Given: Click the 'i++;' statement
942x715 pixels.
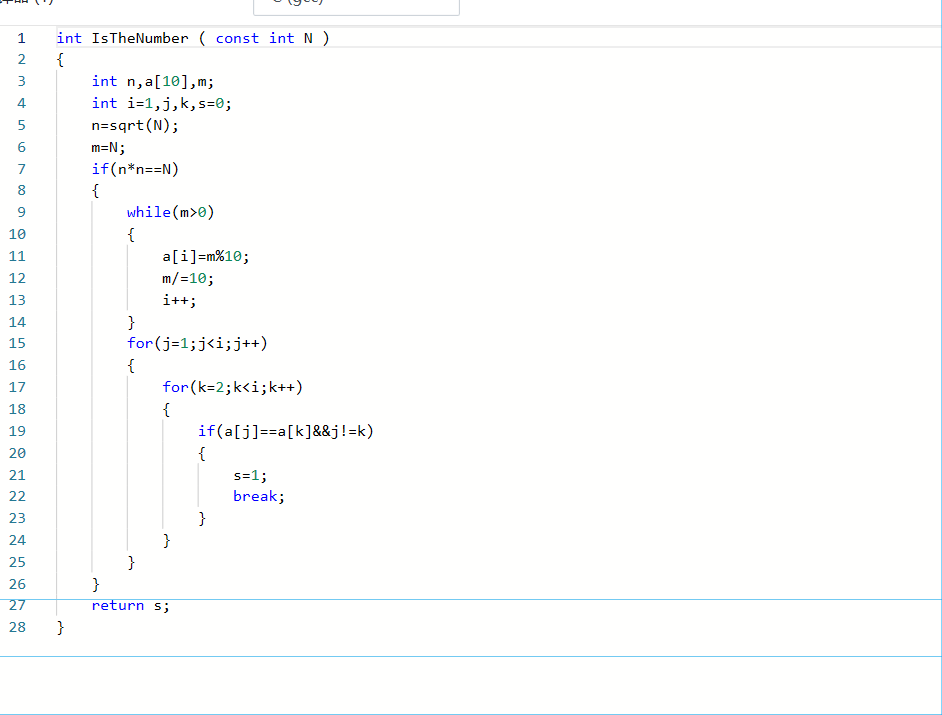Looking at the screenshot, I should tap(180, 300).
